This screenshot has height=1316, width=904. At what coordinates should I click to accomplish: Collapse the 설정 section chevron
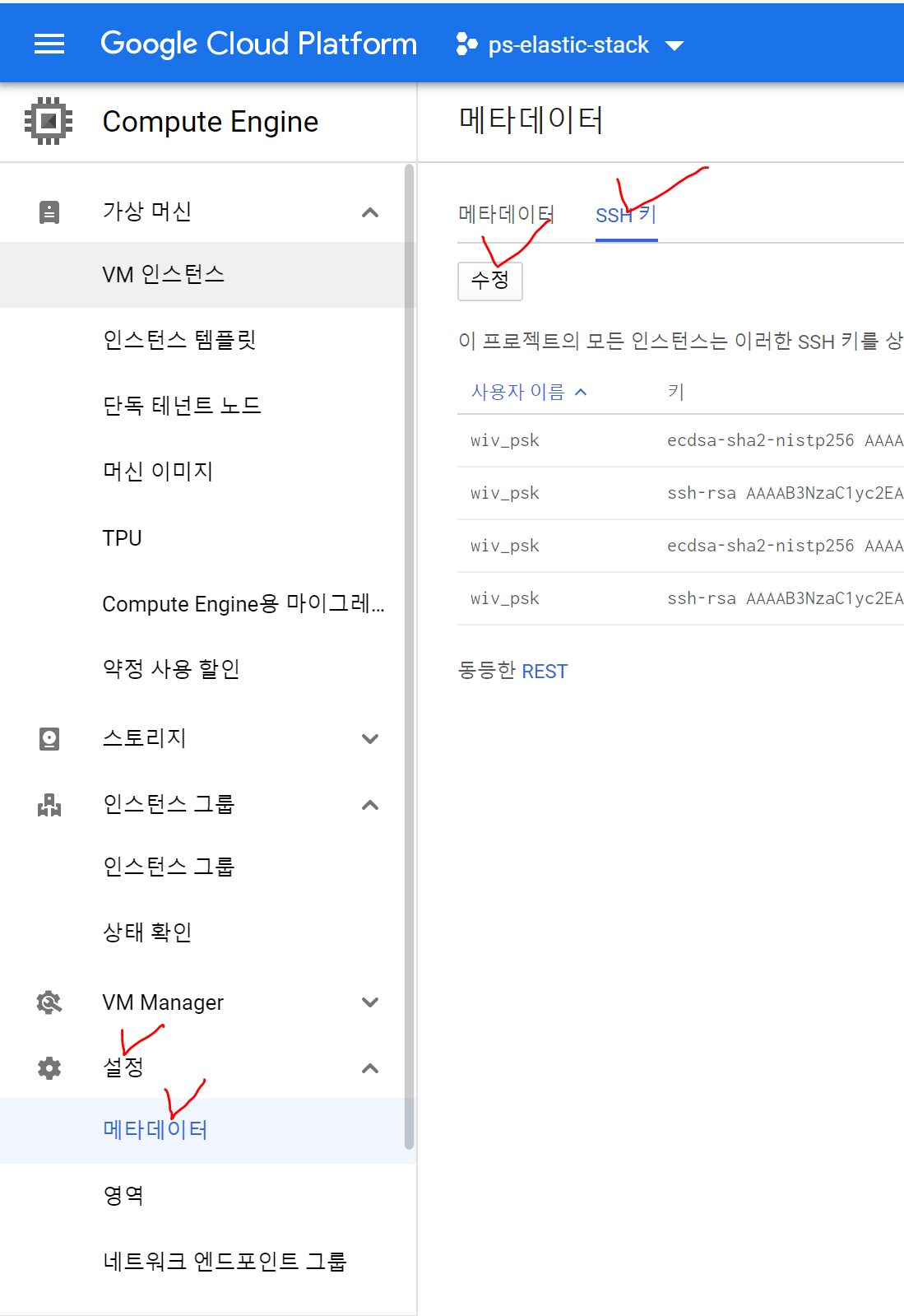click(370, 1067)
